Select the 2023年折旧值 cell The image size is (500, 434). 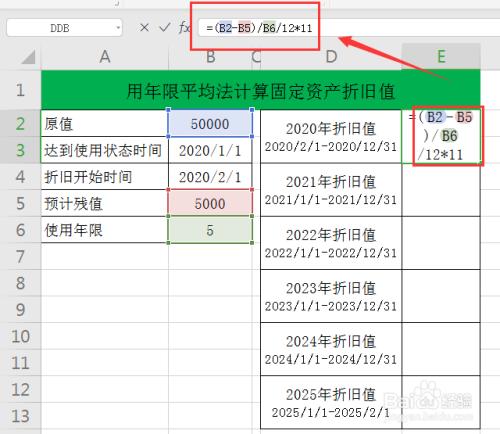pyautogui.click(x=331, y=296)
